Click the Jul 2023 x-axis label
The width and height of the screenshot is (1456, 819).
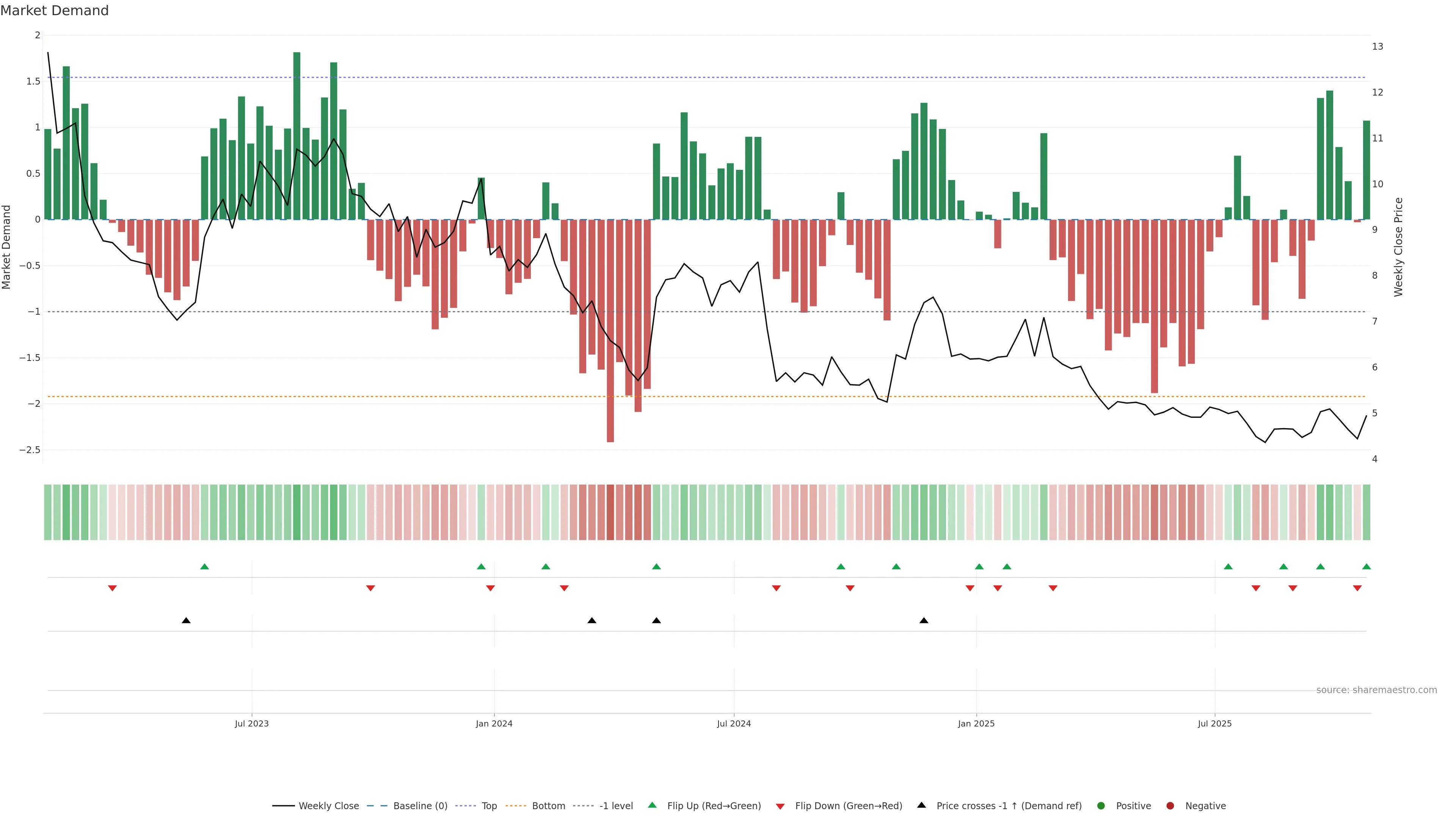click(251, 723)
